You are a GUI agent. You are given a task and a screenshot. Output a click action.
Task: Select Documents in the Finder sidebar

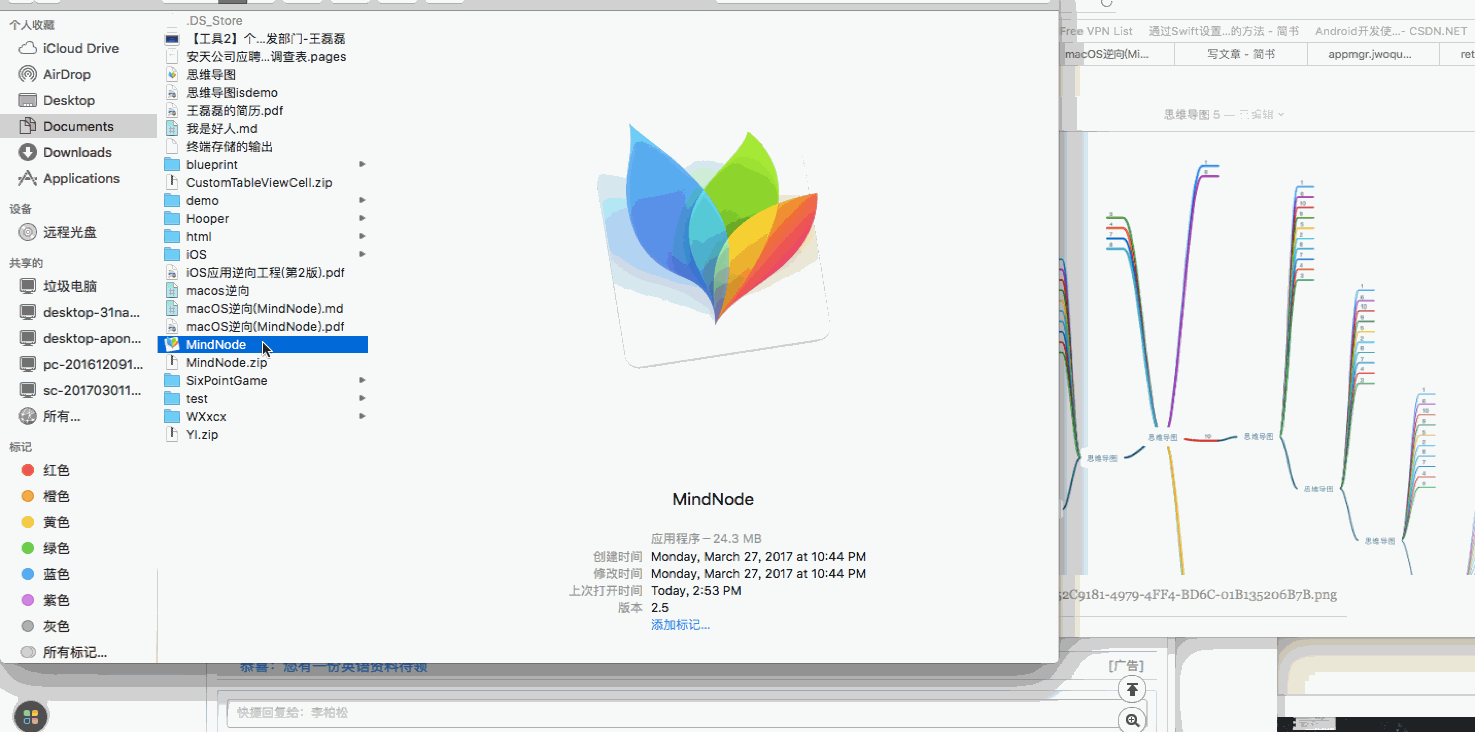coord(78,126)
